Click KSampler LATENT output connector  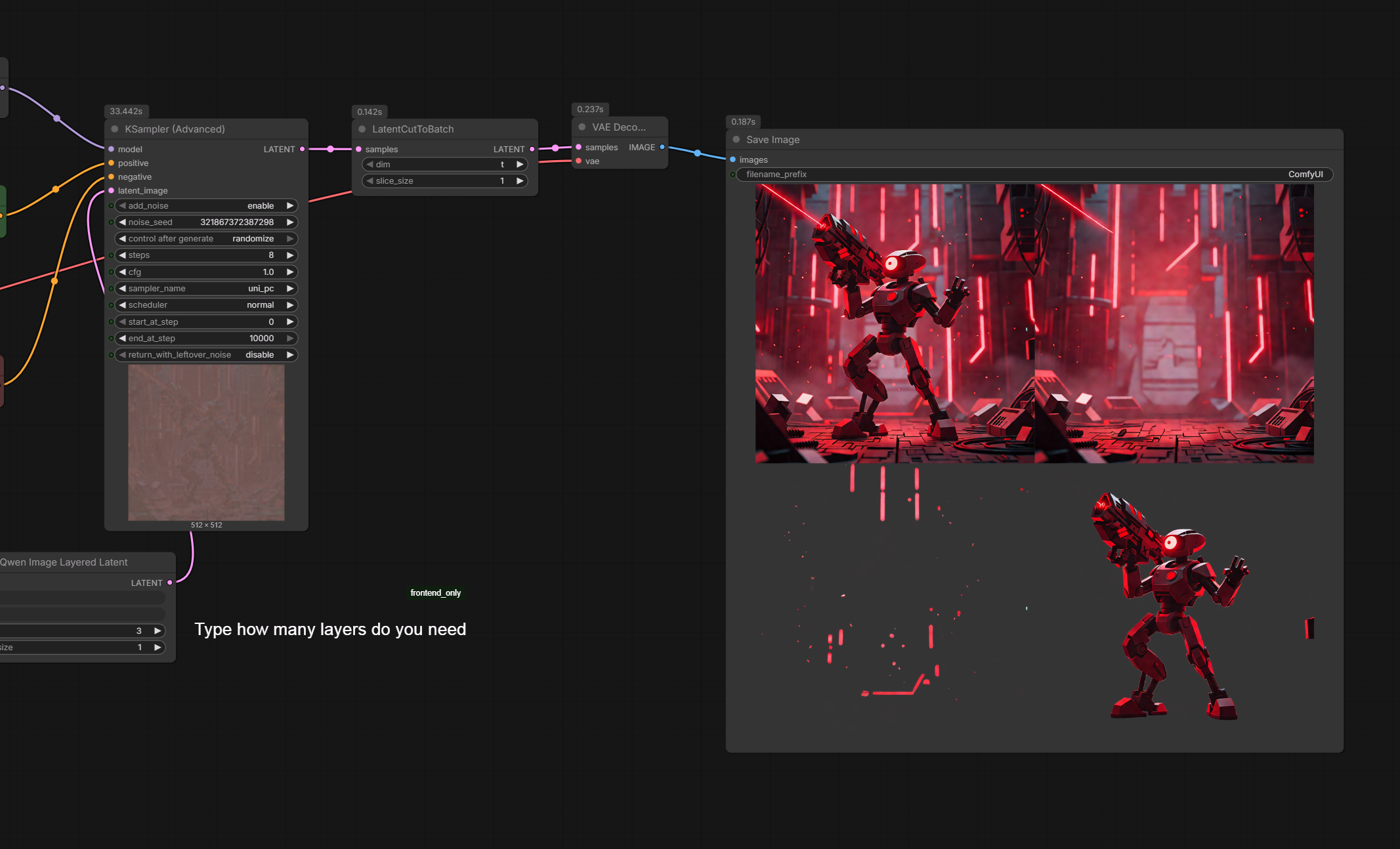[x=302, y=150]
